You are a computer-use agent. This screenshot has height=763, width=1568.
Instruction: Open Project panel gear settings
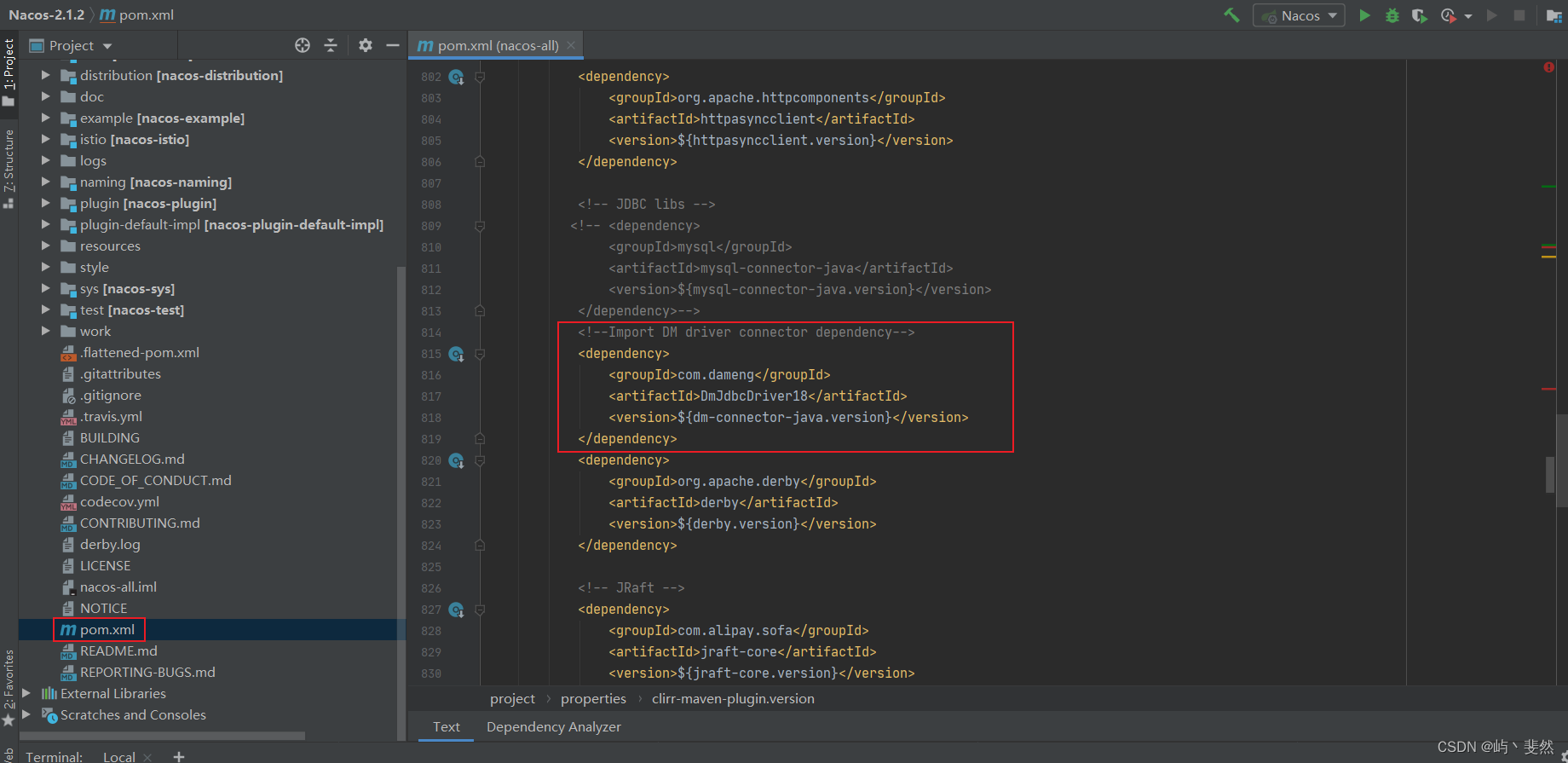(x=366, y=45)
